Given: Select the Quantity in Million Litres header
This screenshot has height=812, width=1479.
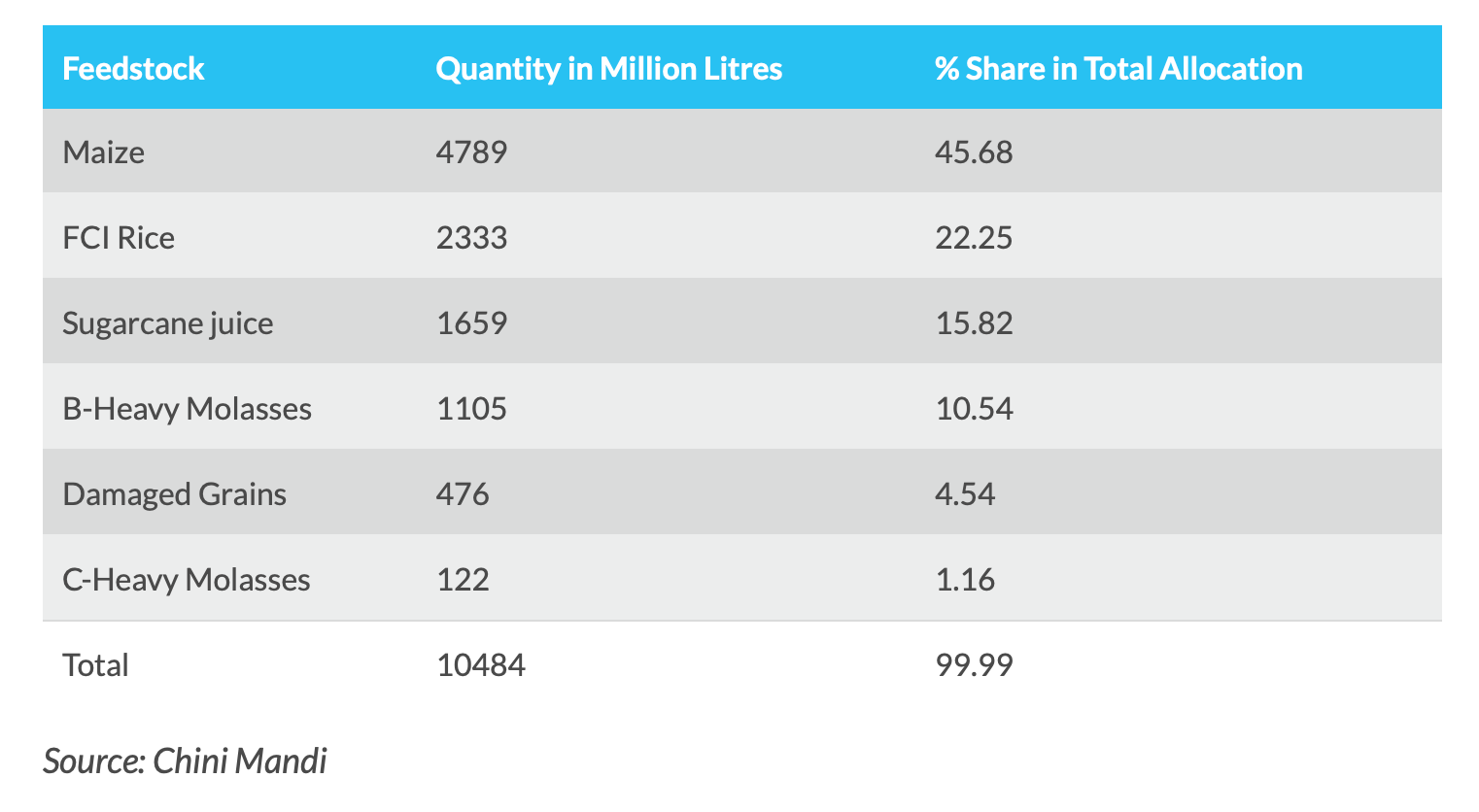Looking at the screenshot, I should (608, 69).
